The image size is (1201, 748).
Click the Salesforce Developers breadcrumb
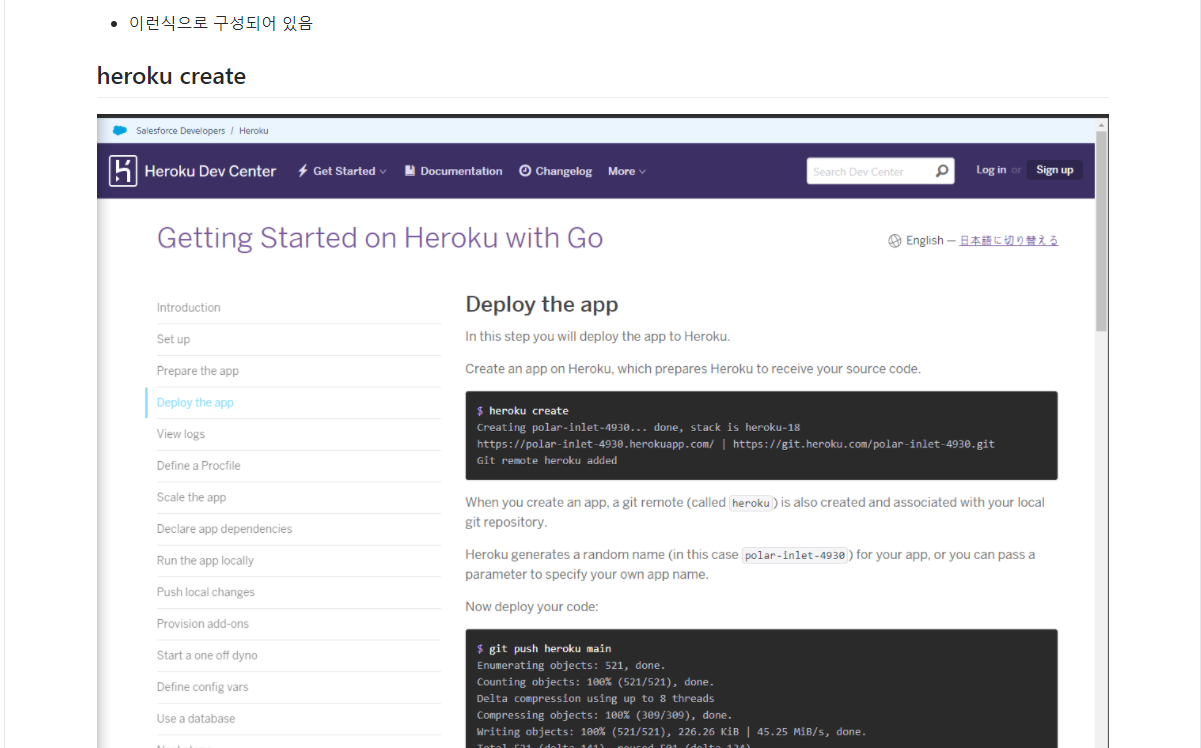(181, 130)
